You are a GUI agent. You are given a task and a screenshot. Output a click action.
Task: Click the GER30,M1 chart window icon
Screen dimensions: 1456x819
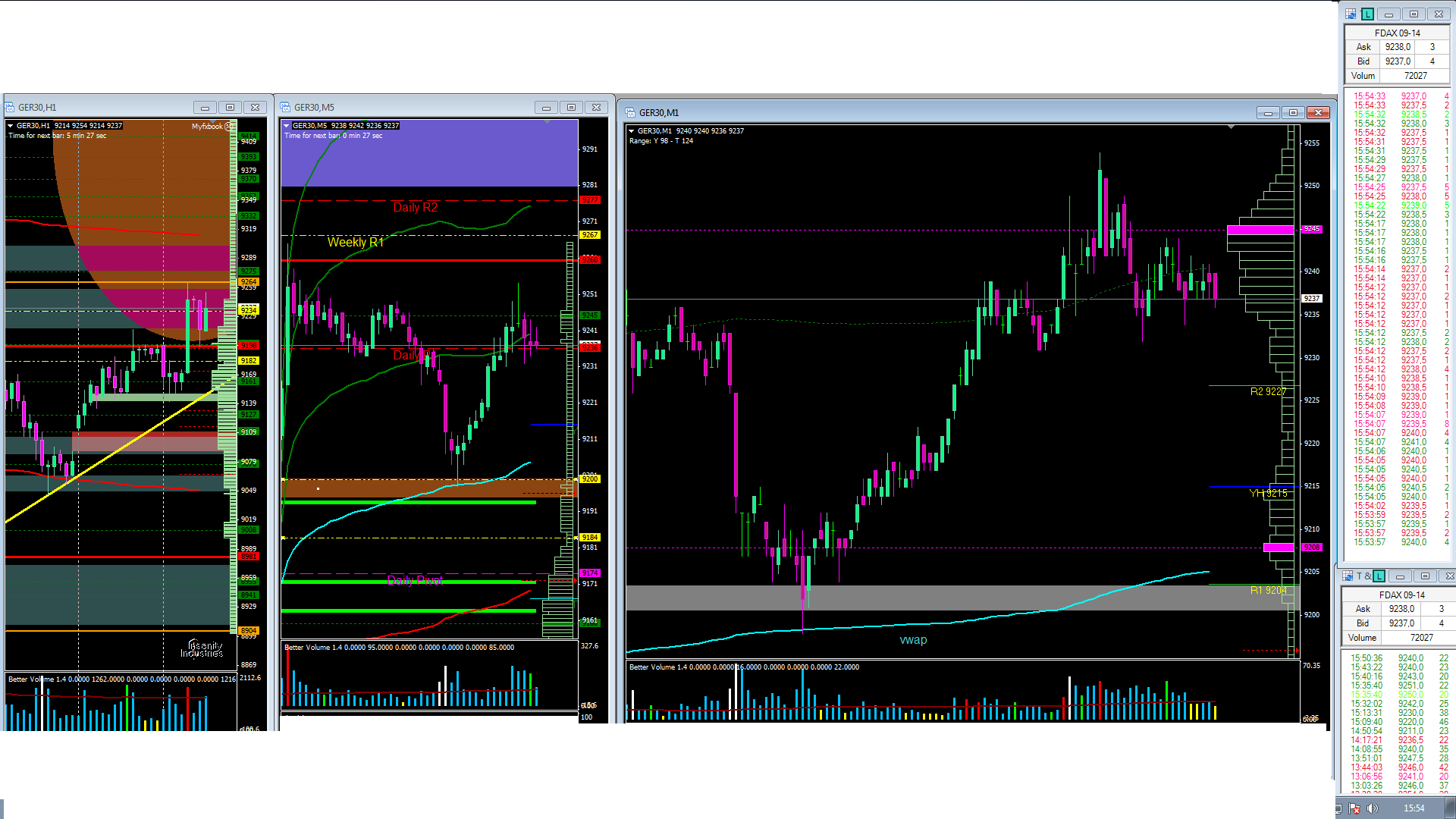(x=630, y=113)
